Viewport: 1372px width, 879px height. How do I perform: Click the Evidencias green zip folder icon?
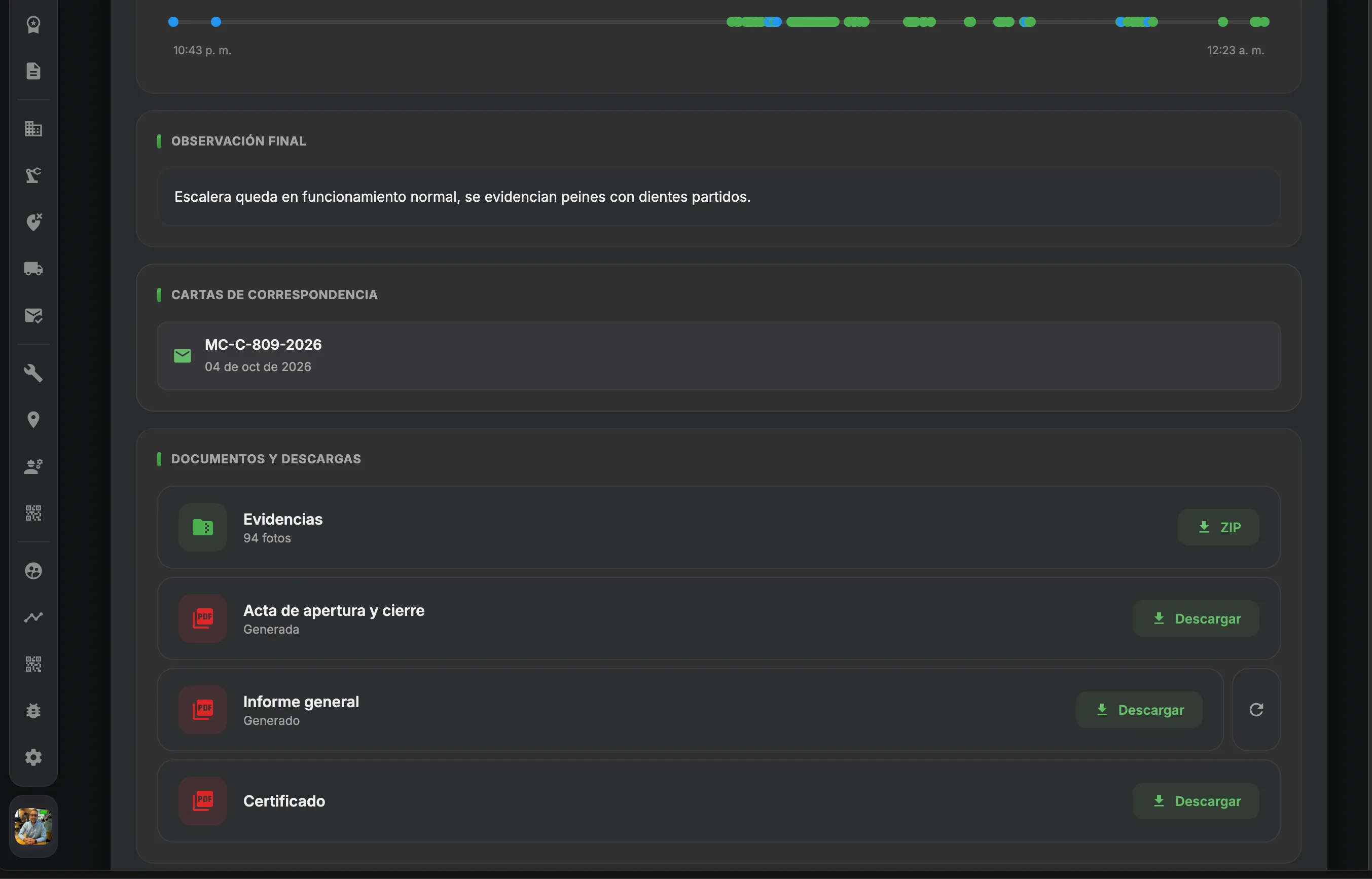pos(203,527)
